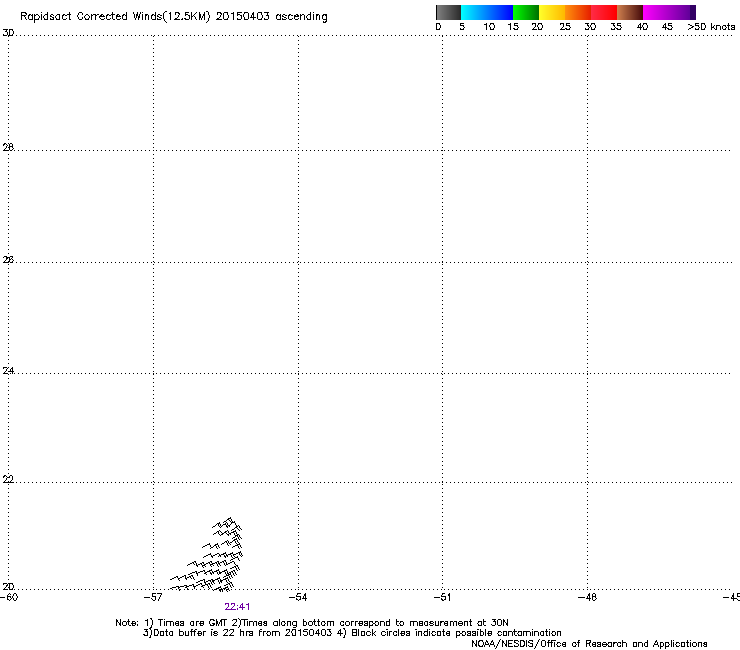
Task: Click the latitude label 20
Action: coord(8,586)
